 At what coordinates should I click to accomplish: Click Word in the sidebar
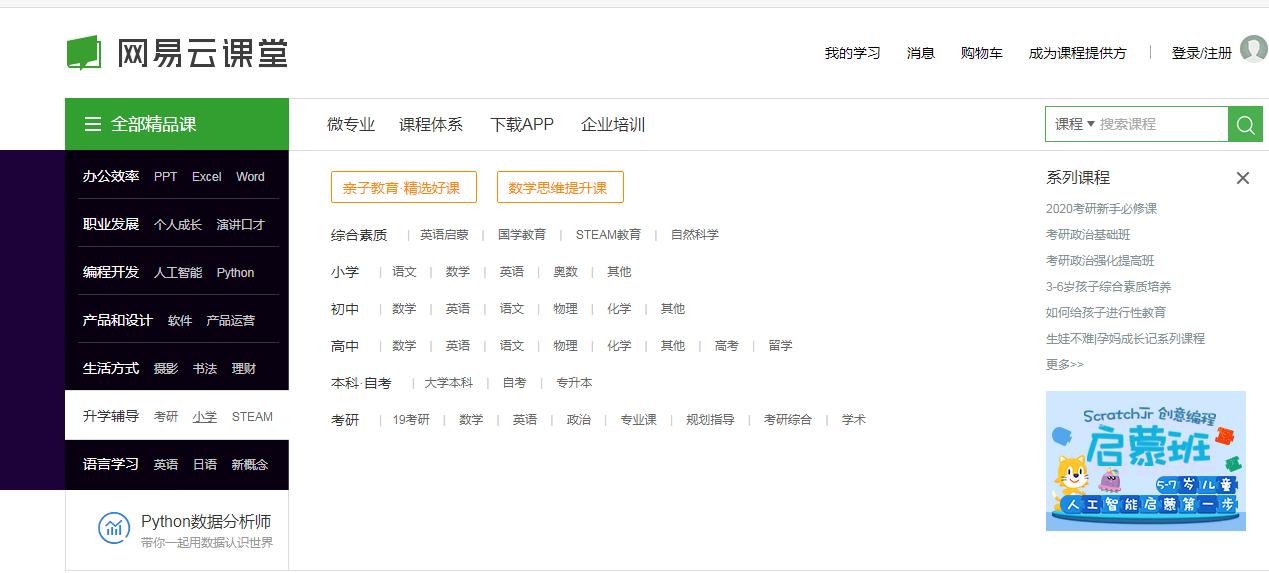tap(250, 177)
